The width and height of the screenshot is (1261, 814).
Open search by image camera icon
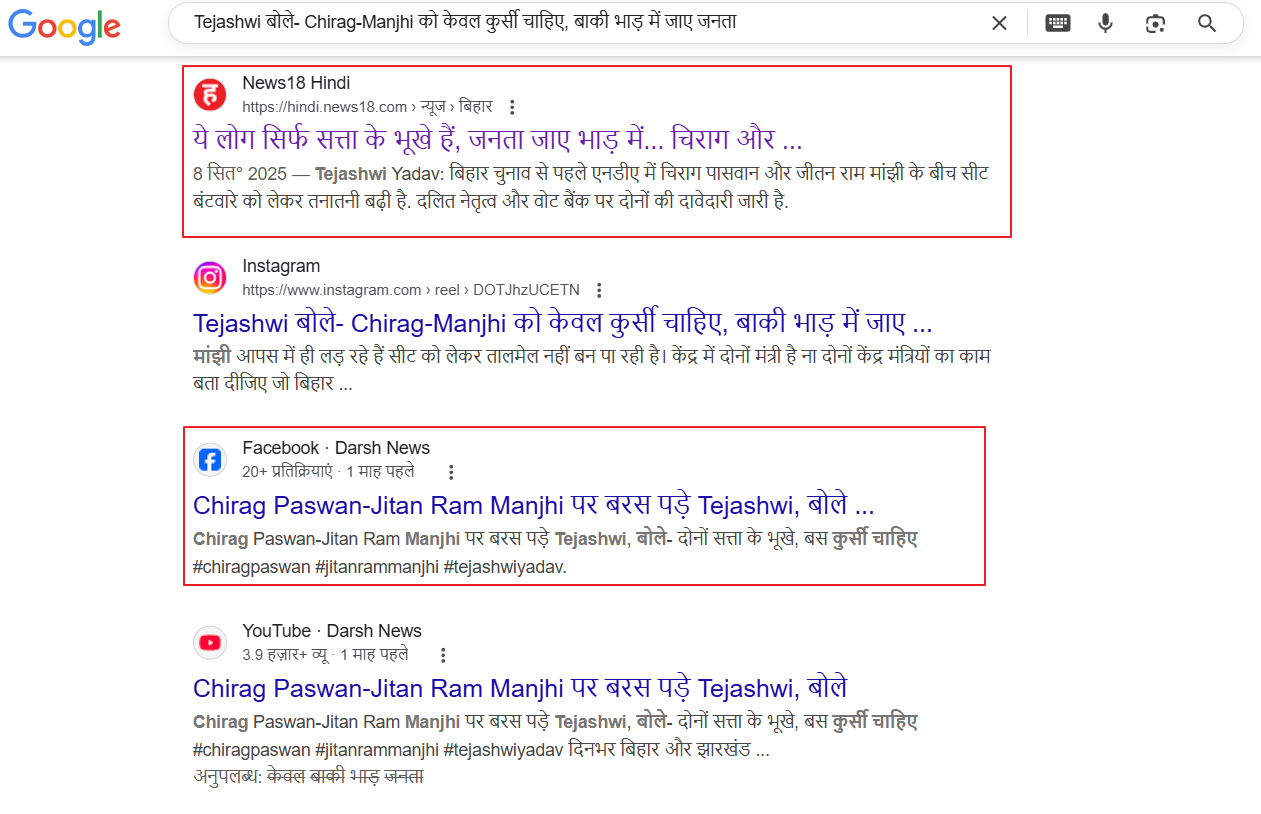click(1156, 23)
